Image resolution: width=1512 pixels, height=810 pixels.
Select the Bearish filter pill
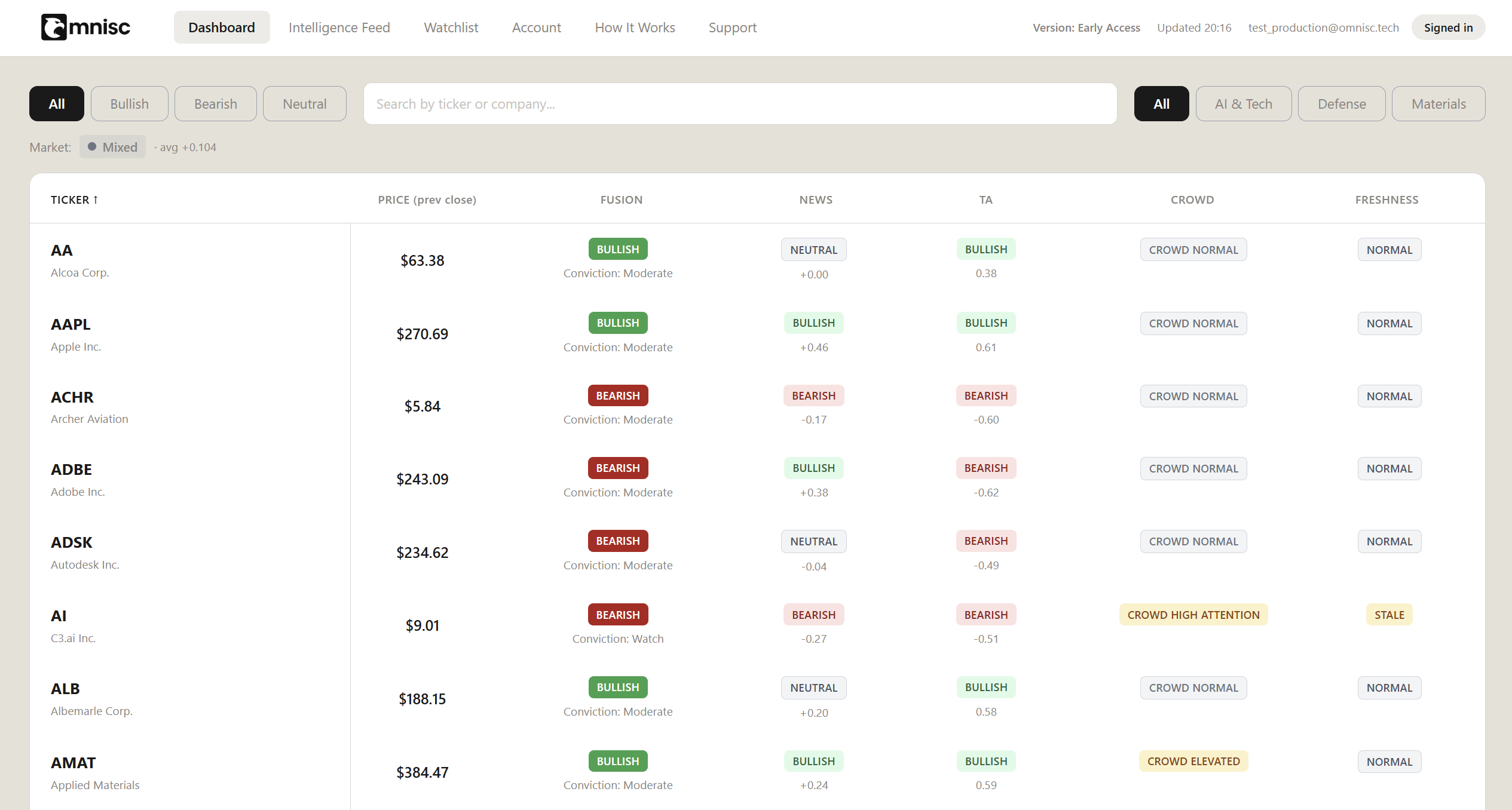pyautogui.click(x=215, y=104)
